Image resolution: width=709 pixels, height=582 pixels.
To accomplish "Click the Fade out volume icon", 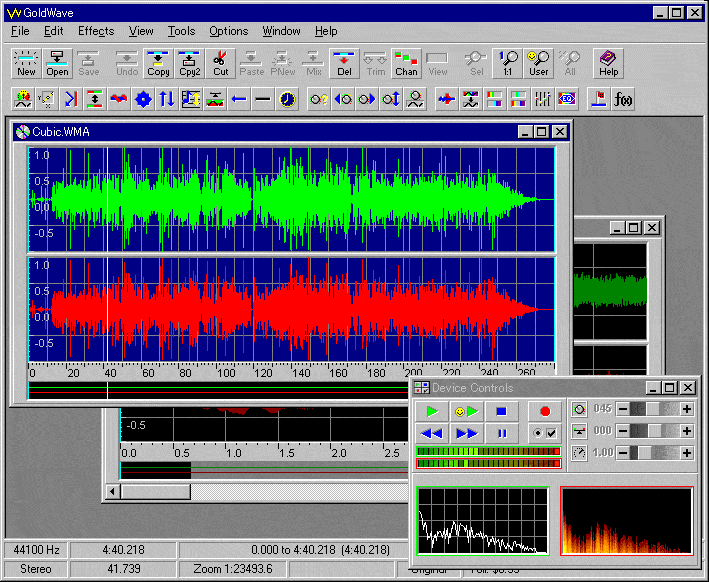I will [367, 99].
